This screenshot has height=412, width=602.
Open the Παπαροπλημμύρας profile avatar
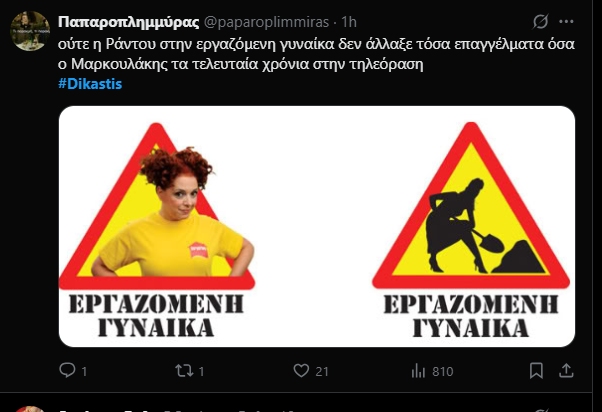(30, 31)
